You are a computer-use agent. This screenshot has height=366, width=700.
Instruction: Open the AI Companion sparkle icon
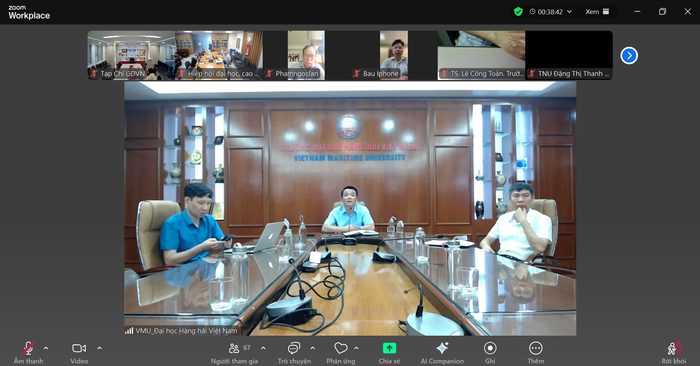pyautogui.click(x=442, y=348)
